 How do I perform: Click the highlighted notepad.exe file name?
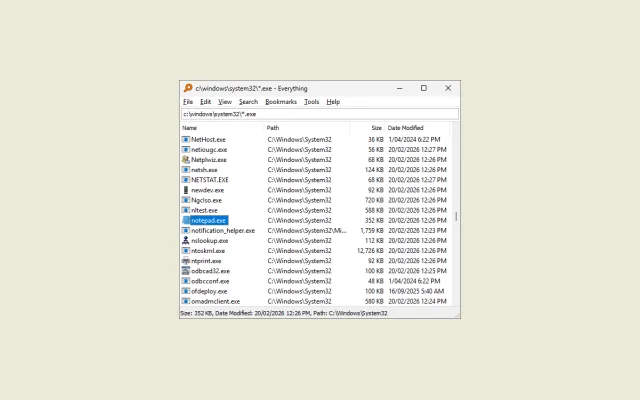[x=209, y=220]
